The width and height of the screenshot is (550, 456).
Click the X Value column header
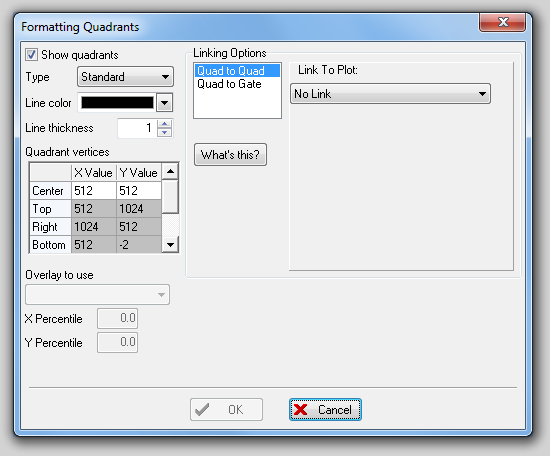tap(94, 173)
